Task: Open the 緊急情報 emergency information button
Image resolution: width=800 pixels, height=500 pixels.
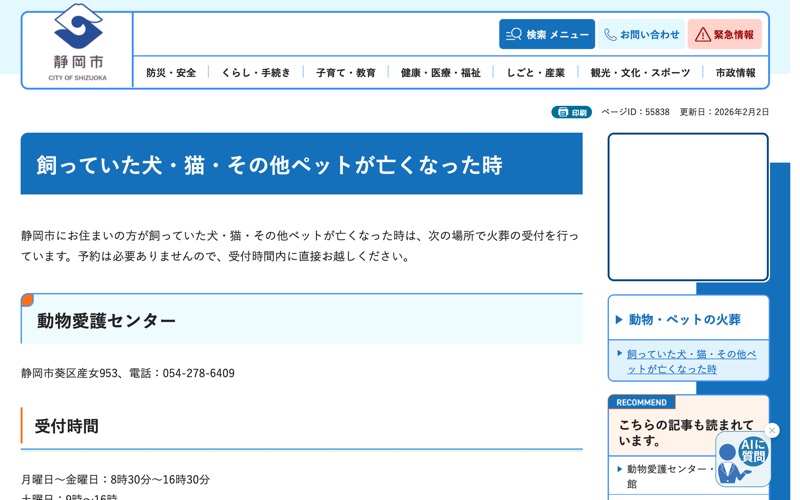Action: tap(724, 34)
